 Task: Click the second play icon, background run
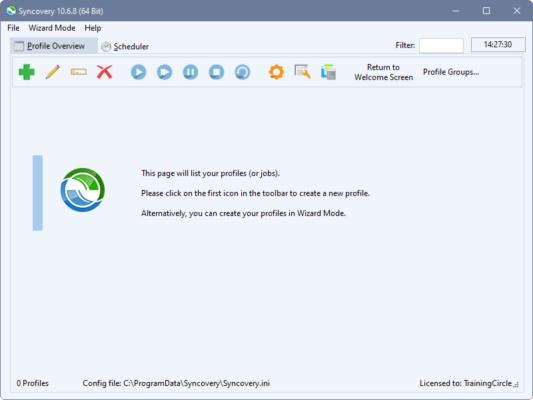click(165, 72)
